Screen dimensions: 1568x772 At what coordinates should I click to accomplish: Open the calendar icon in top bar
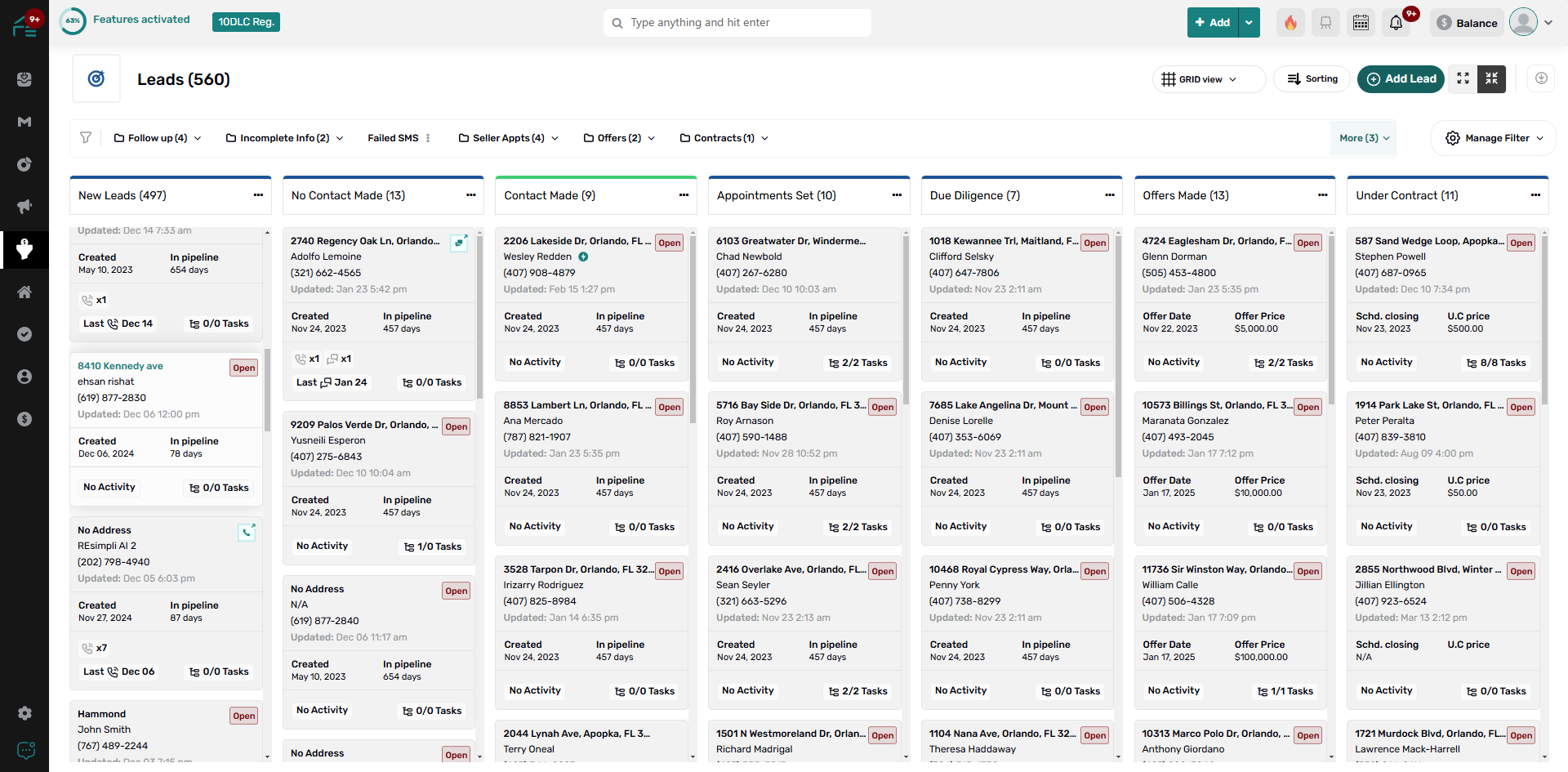[x=1361, y=23]
